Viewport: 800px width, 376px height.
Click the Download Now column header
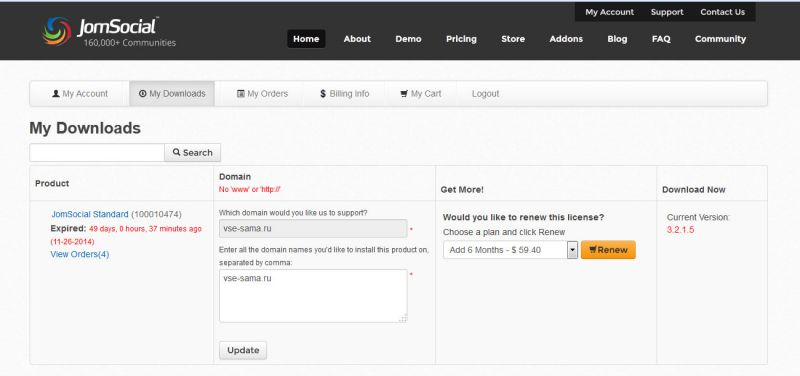coord(693,190)
